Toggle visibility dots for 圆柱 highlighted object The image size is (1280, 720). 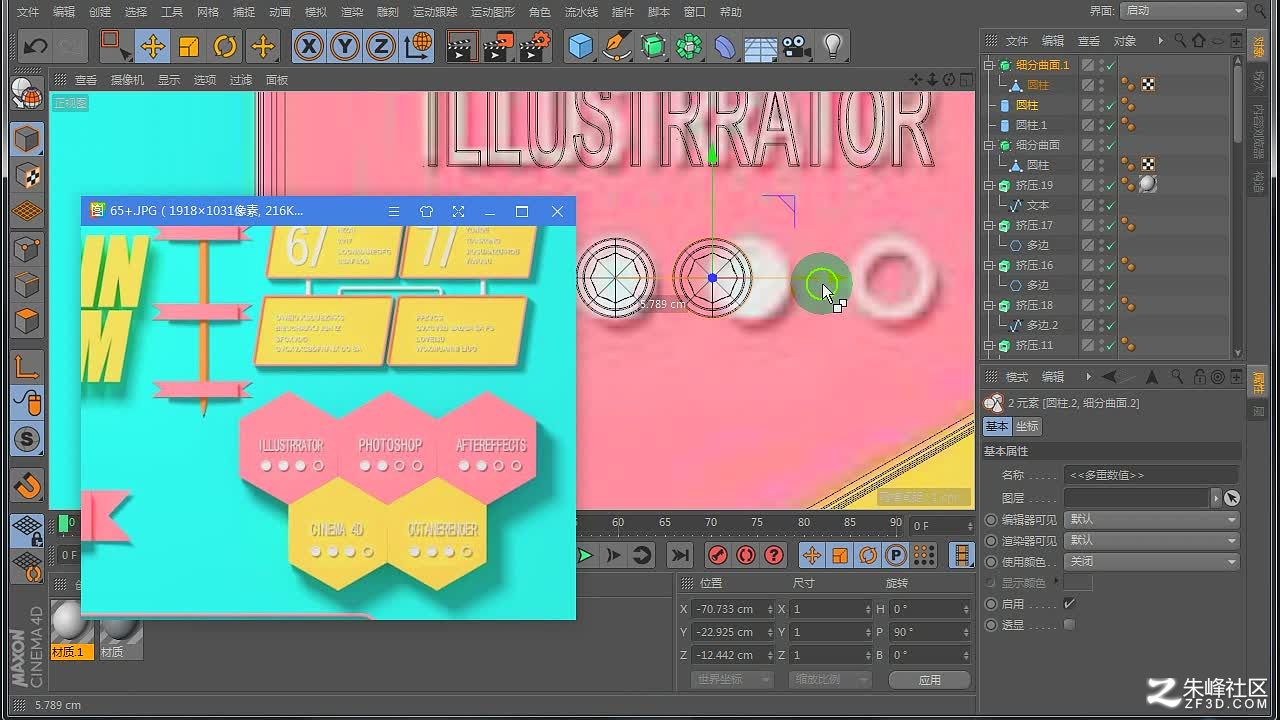pos(1099,105)
